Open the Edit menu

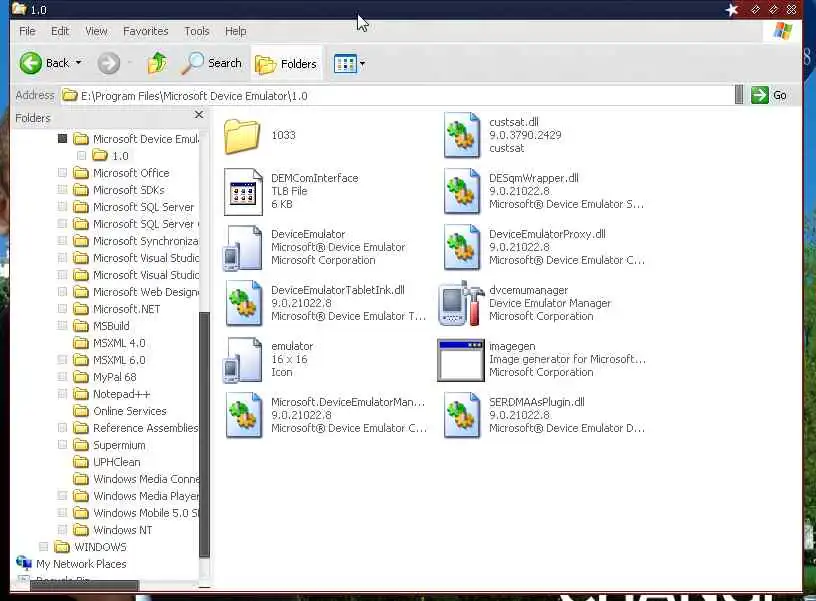(x=60, y=31)
